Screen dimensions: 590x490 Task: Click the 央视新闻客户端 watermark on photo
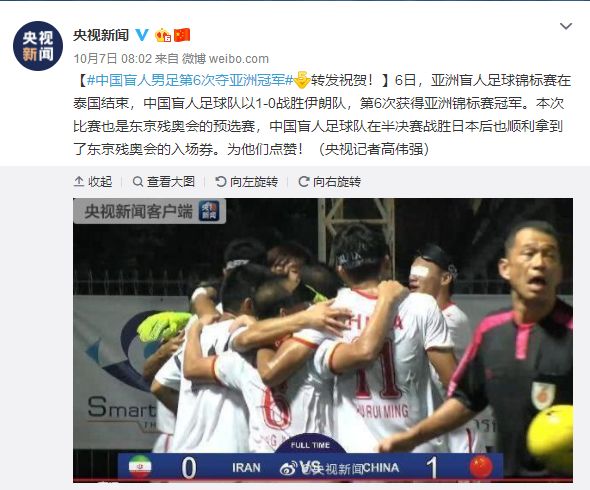[x=149, y=211]
